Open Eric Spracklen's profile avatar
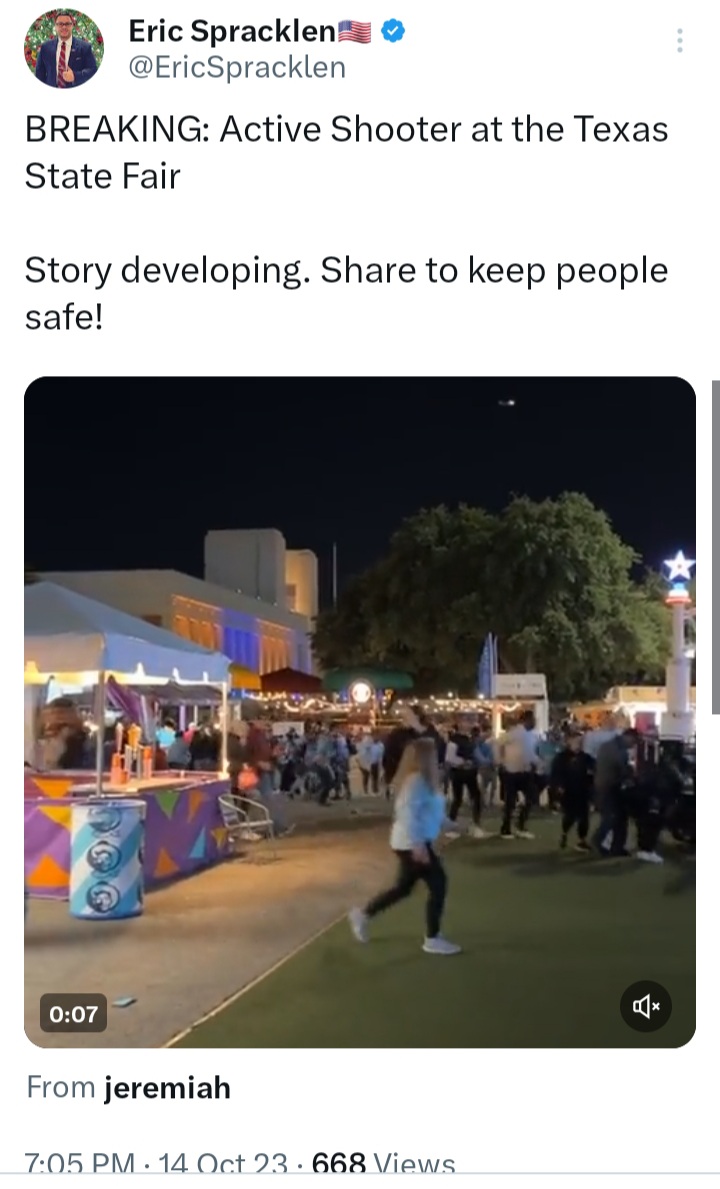The height and width of the screenshot is (1189, 720). [x=64, y=49]
